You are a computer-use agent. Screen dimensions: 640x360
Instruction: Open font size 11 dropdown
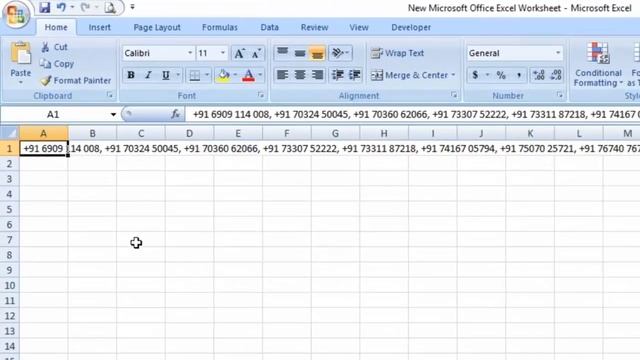click(x=223, y=53)
